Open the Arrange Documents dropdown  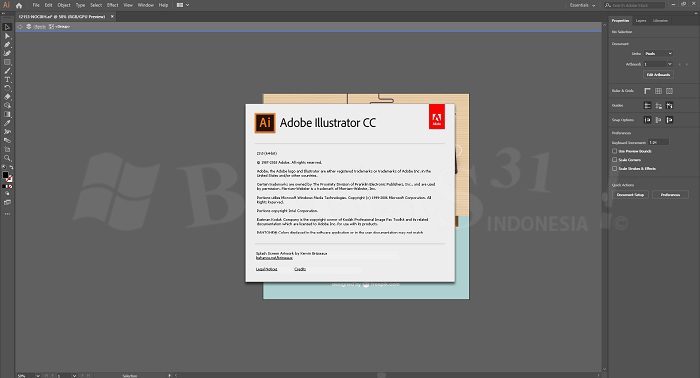[x=183, y=5]
